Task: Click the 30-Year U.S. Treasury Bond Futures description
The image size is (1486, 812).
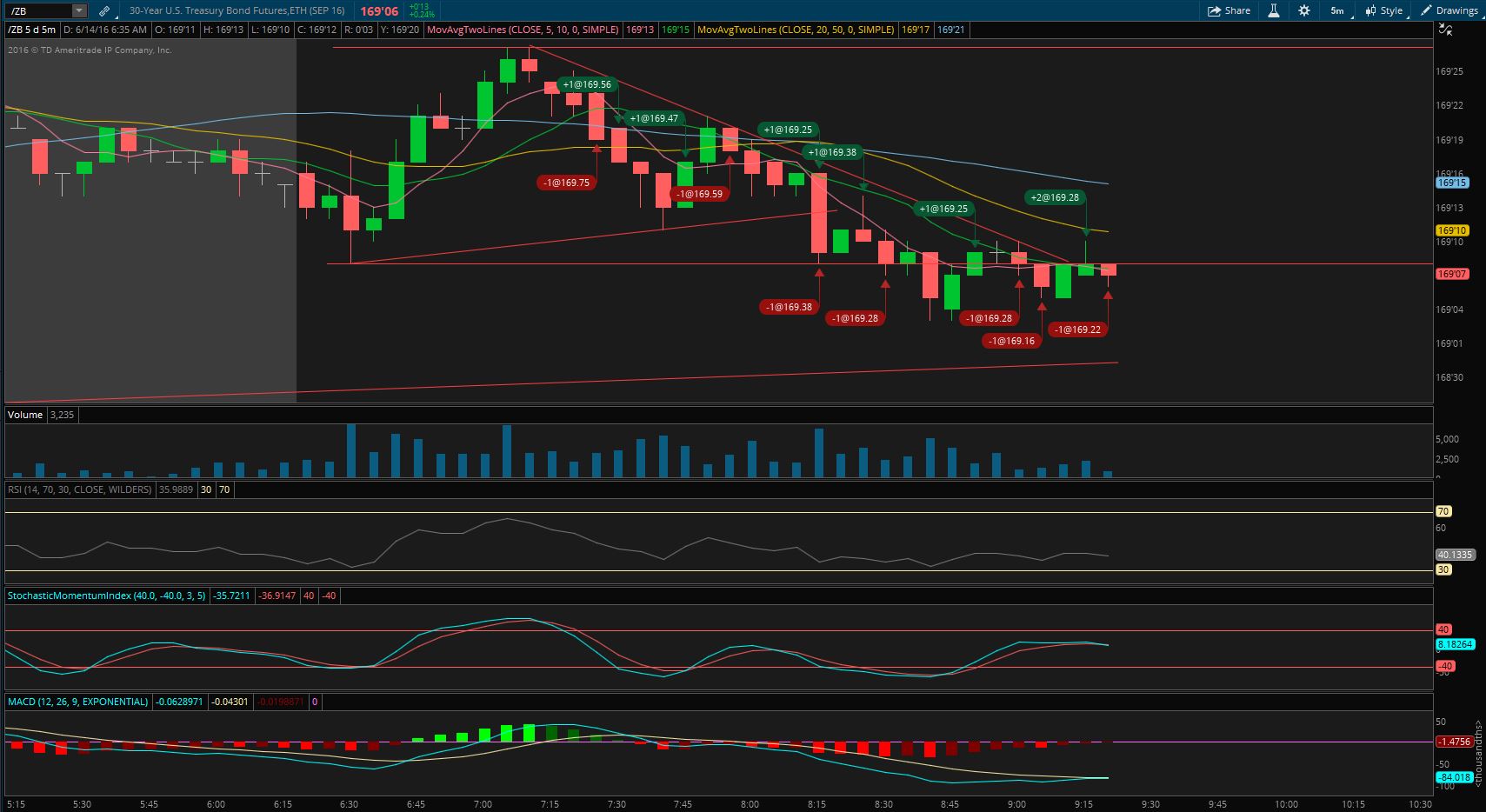Action: pyautogui.click(x=237, y=10)
